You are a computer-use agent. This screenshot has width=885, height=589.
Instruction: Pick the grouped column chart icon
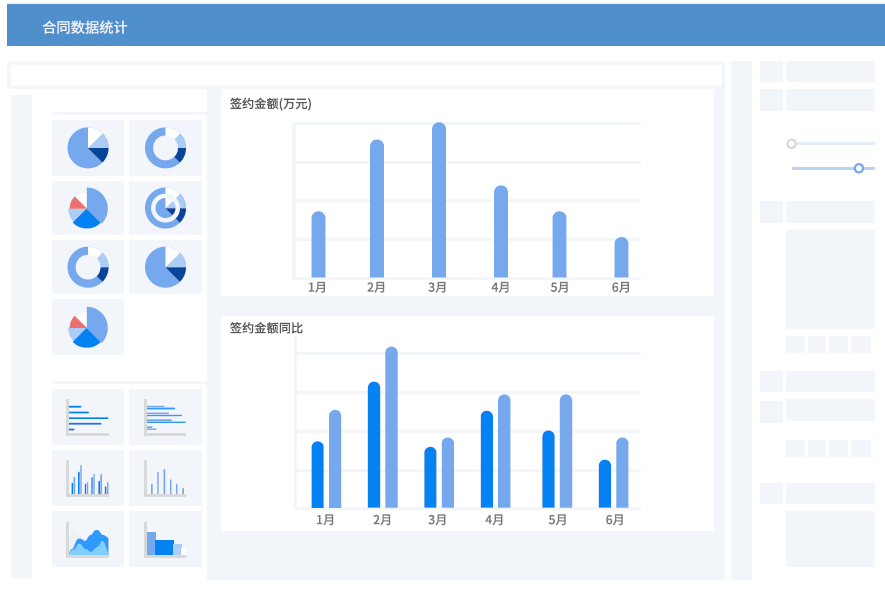(x=88, y=478)
